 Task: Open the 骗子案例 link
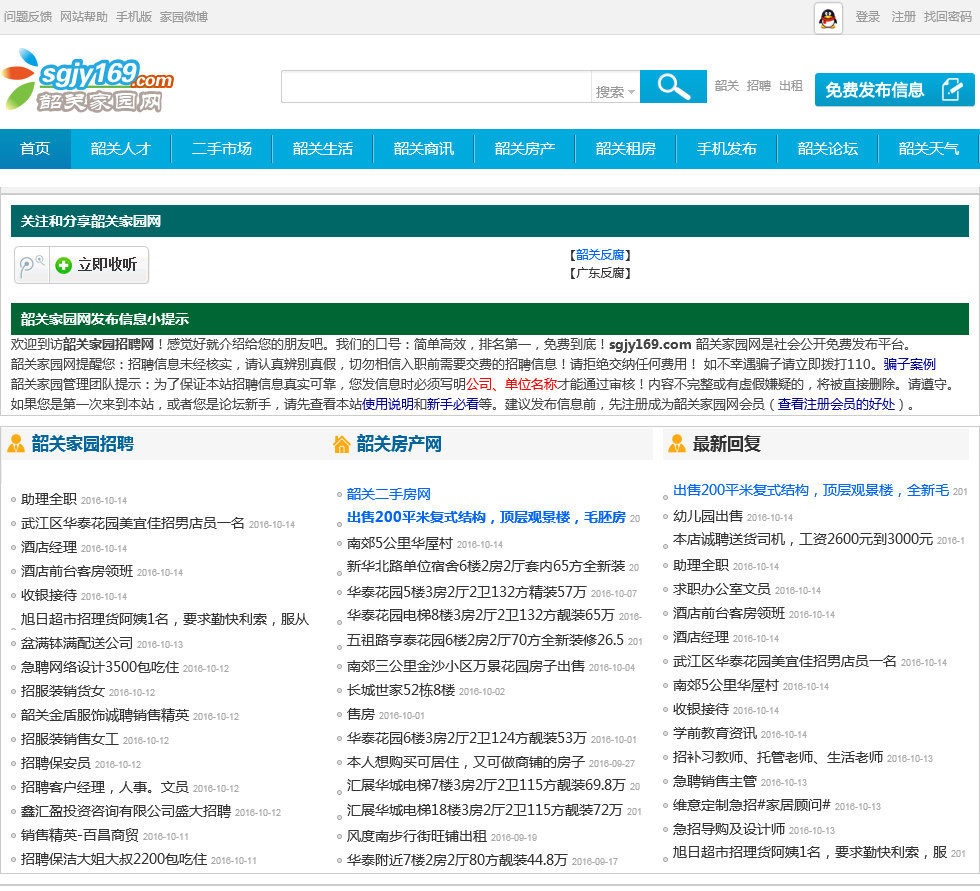coord(909,364)
